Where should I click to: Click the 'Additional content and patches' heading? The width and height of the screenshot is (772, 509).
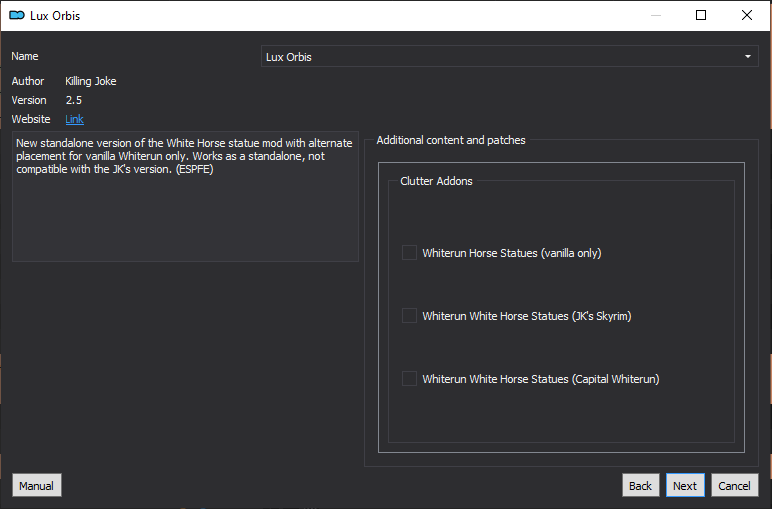451,140
